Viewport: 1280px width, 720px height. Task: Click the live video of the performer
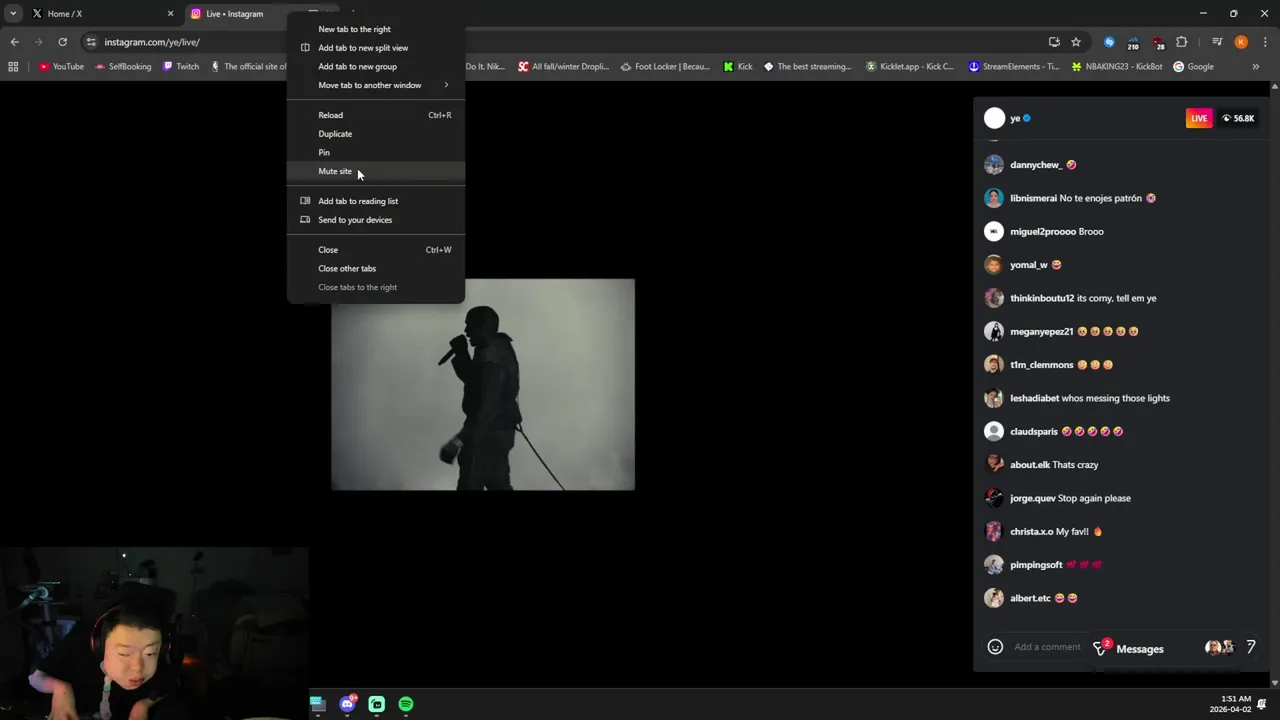pyautogui.click(x=483, y=385)
